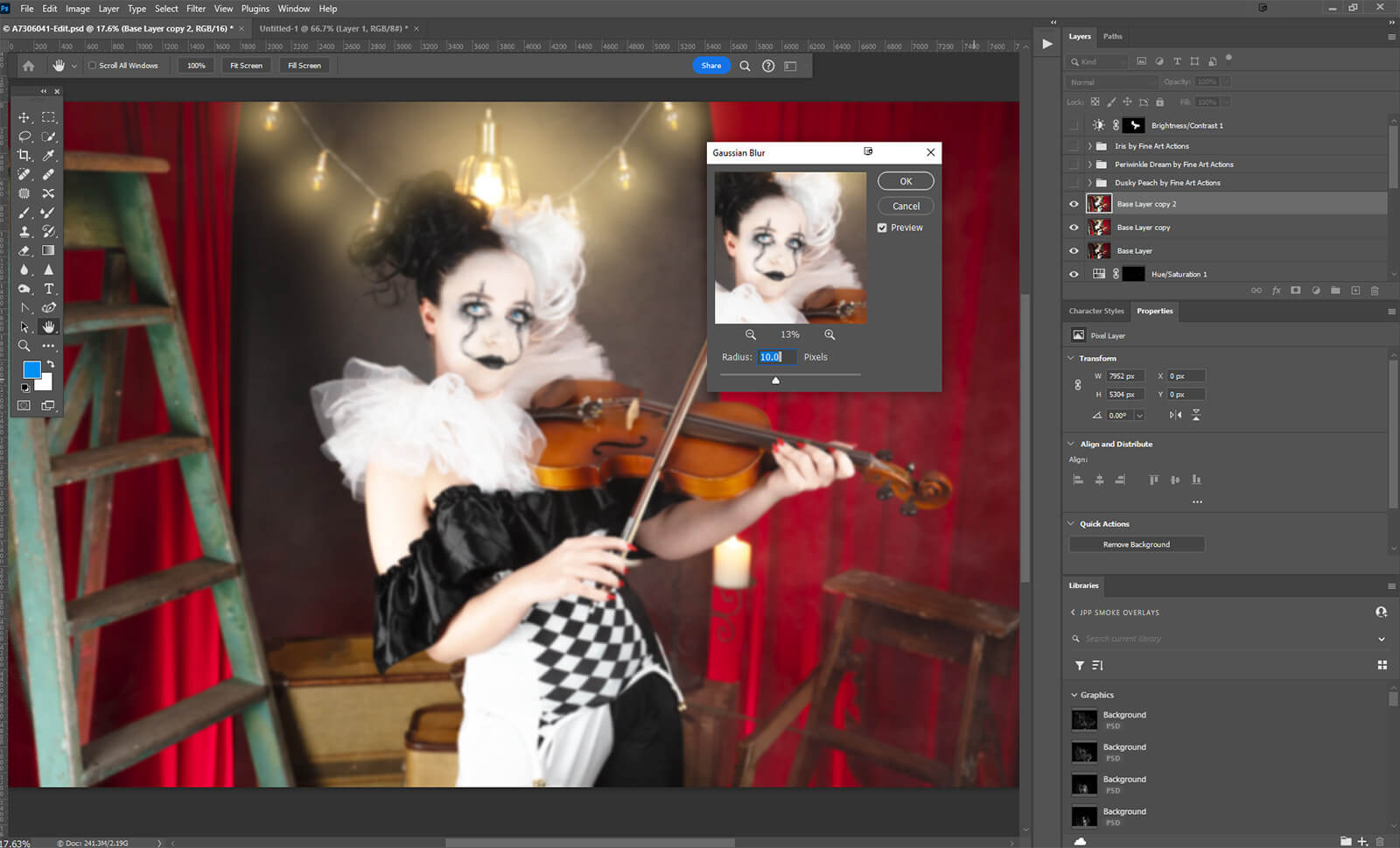Flip horizontally in Transform properties
This screenshot has height=848, width=1400.
1175,415
